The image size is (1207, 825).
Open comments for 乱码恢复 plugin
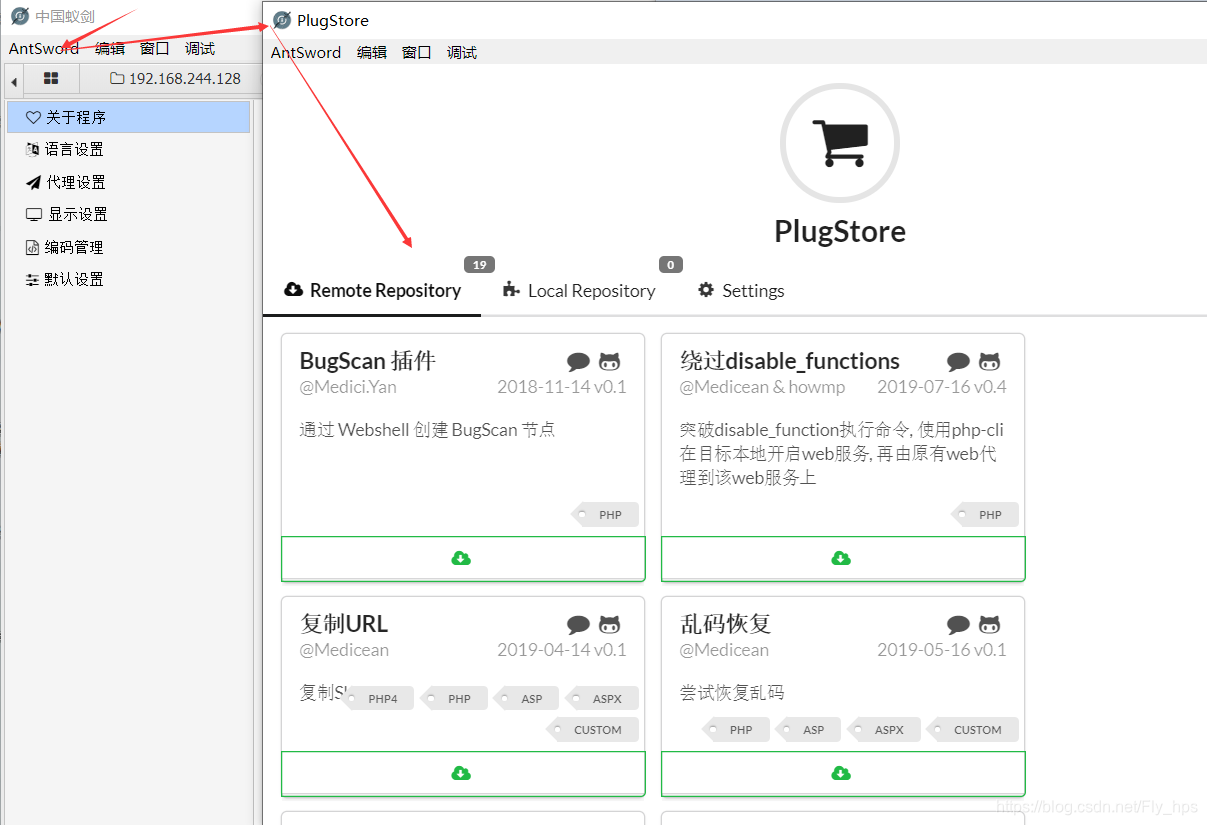[958, 625]
